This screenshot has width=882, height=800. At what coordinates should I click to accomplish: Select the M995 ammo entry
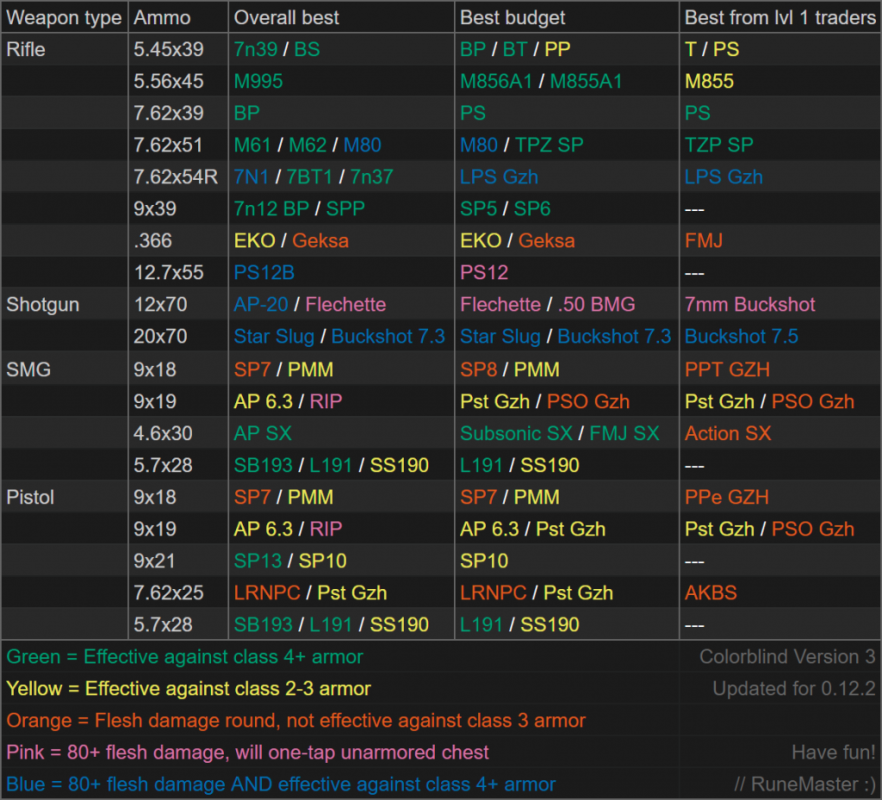258,81
